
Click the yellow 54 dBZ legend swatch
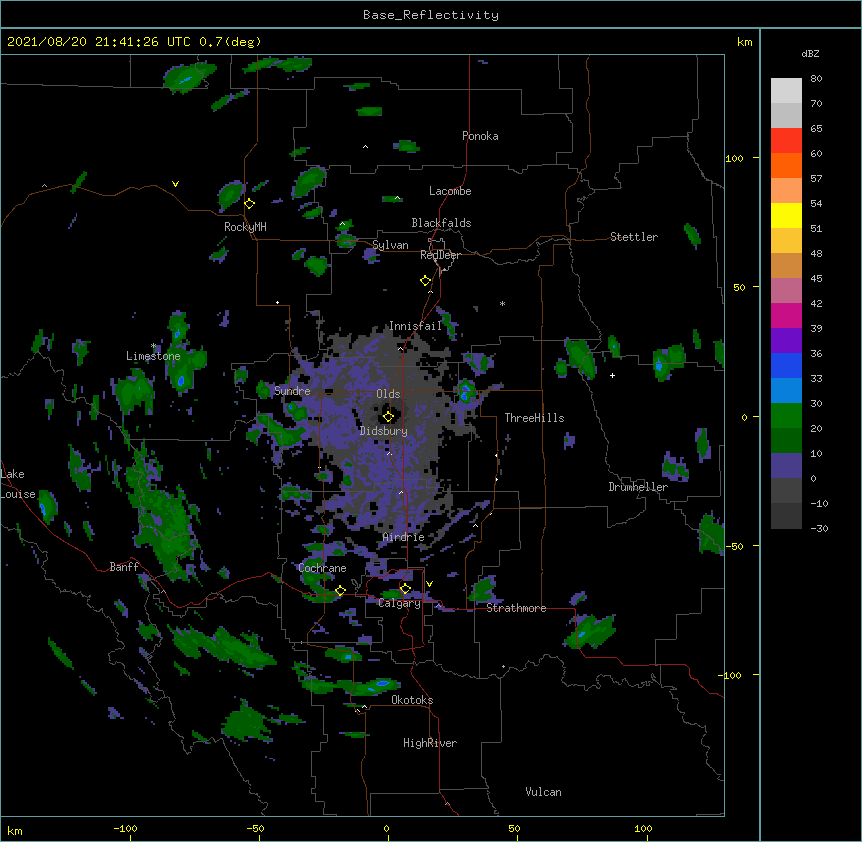(x=786, y=215)
